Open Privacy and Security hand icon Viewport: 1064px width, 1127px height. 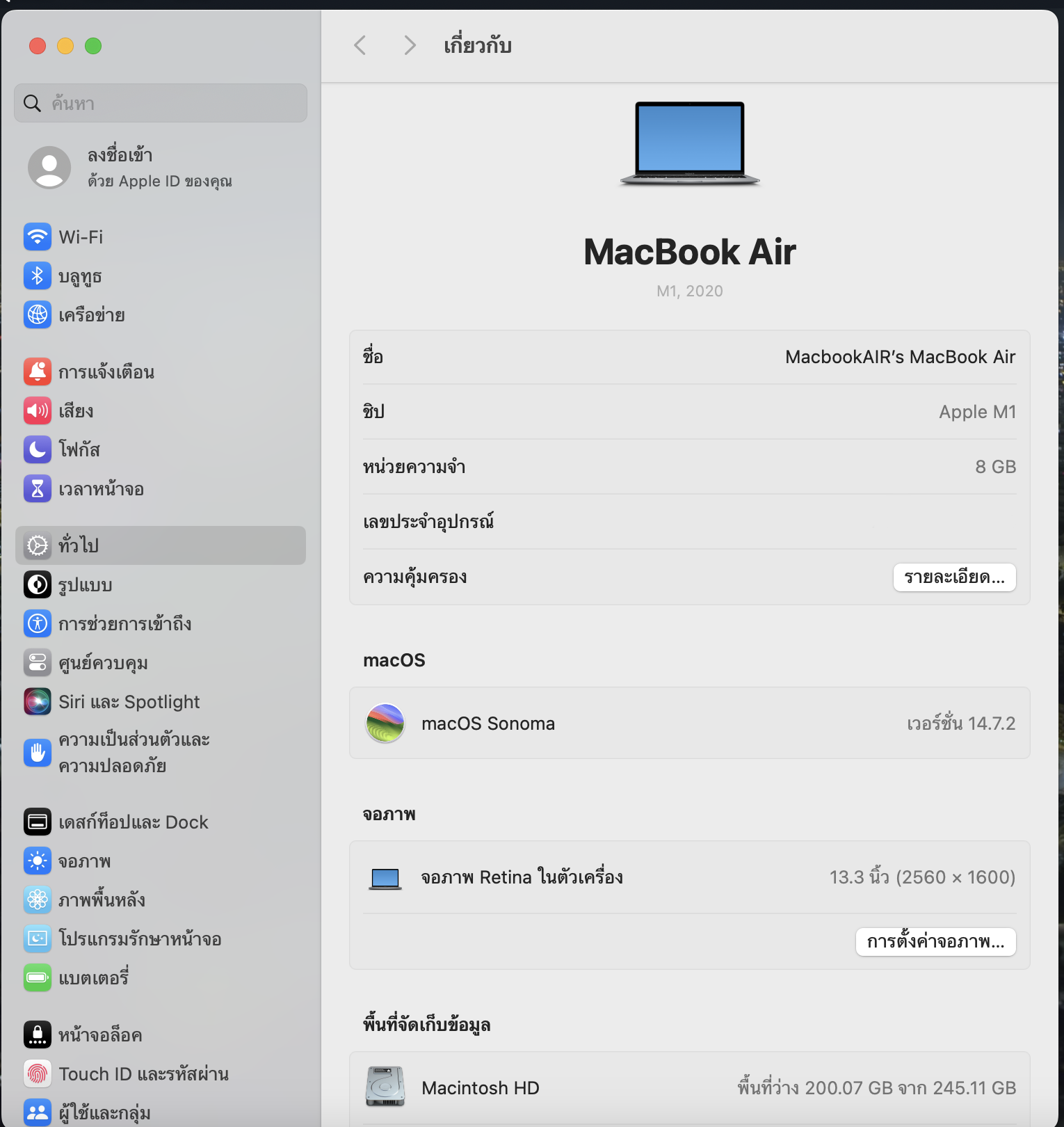click(38, 753)
